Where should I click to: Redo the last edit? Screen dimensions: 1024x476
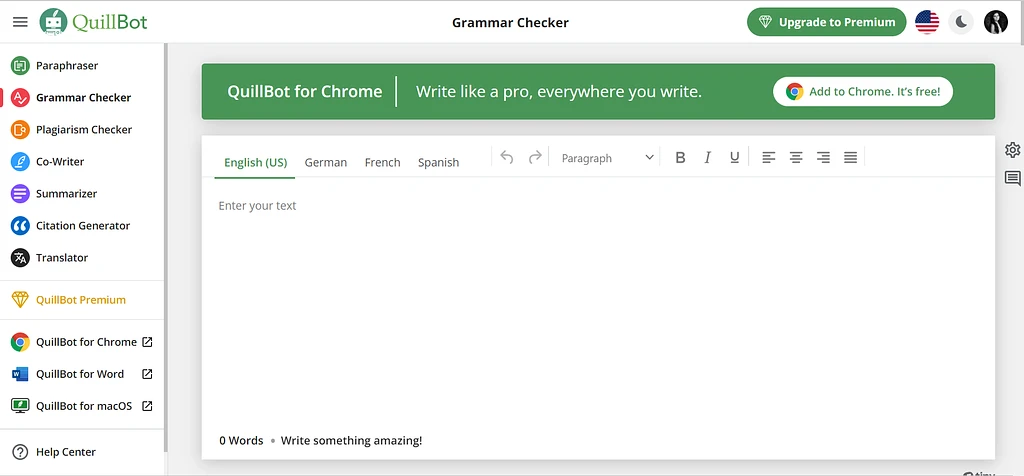coord(535,157)
